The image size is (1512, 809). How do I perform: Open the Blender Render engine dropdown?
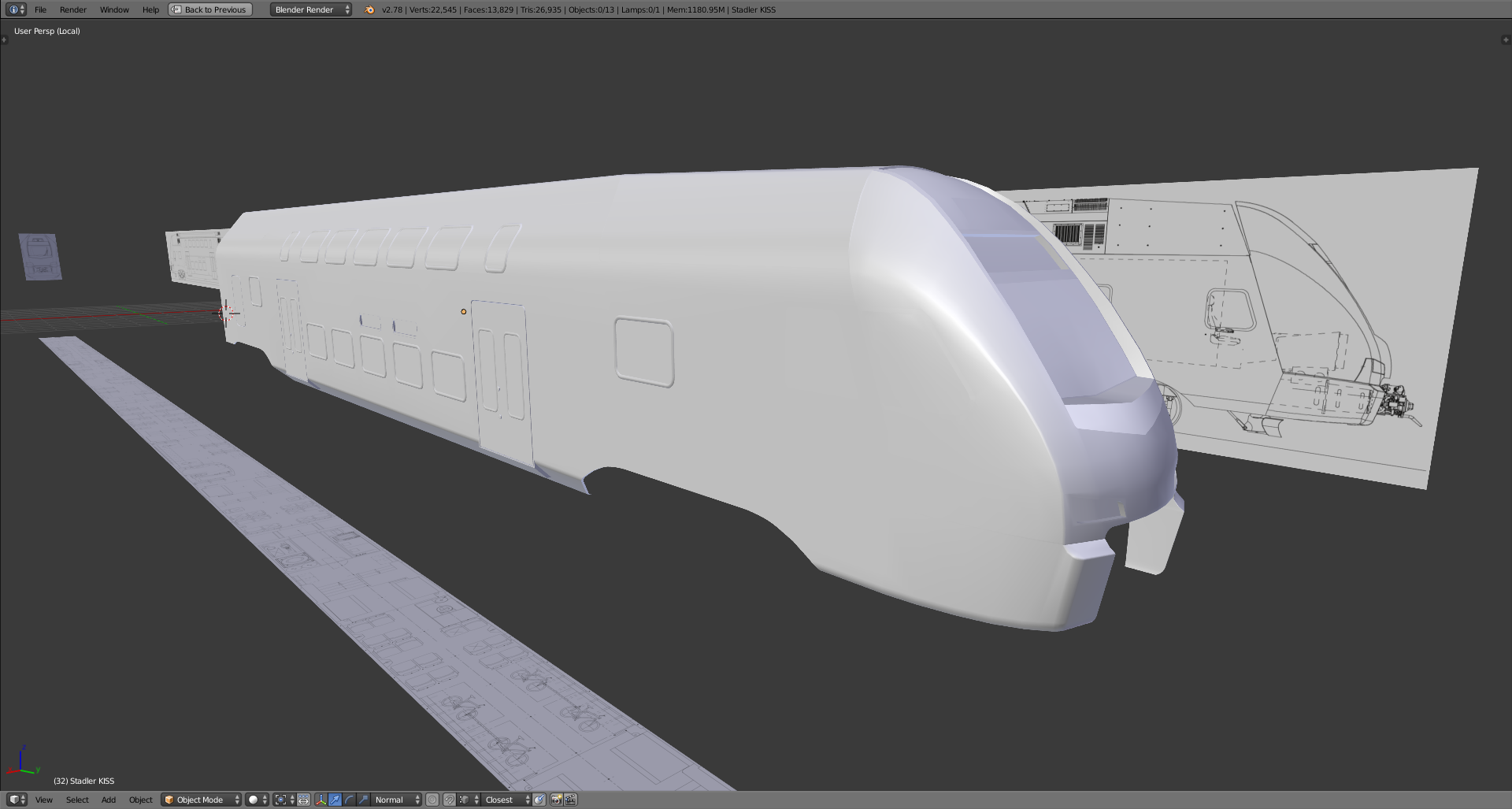click(311, 9)
